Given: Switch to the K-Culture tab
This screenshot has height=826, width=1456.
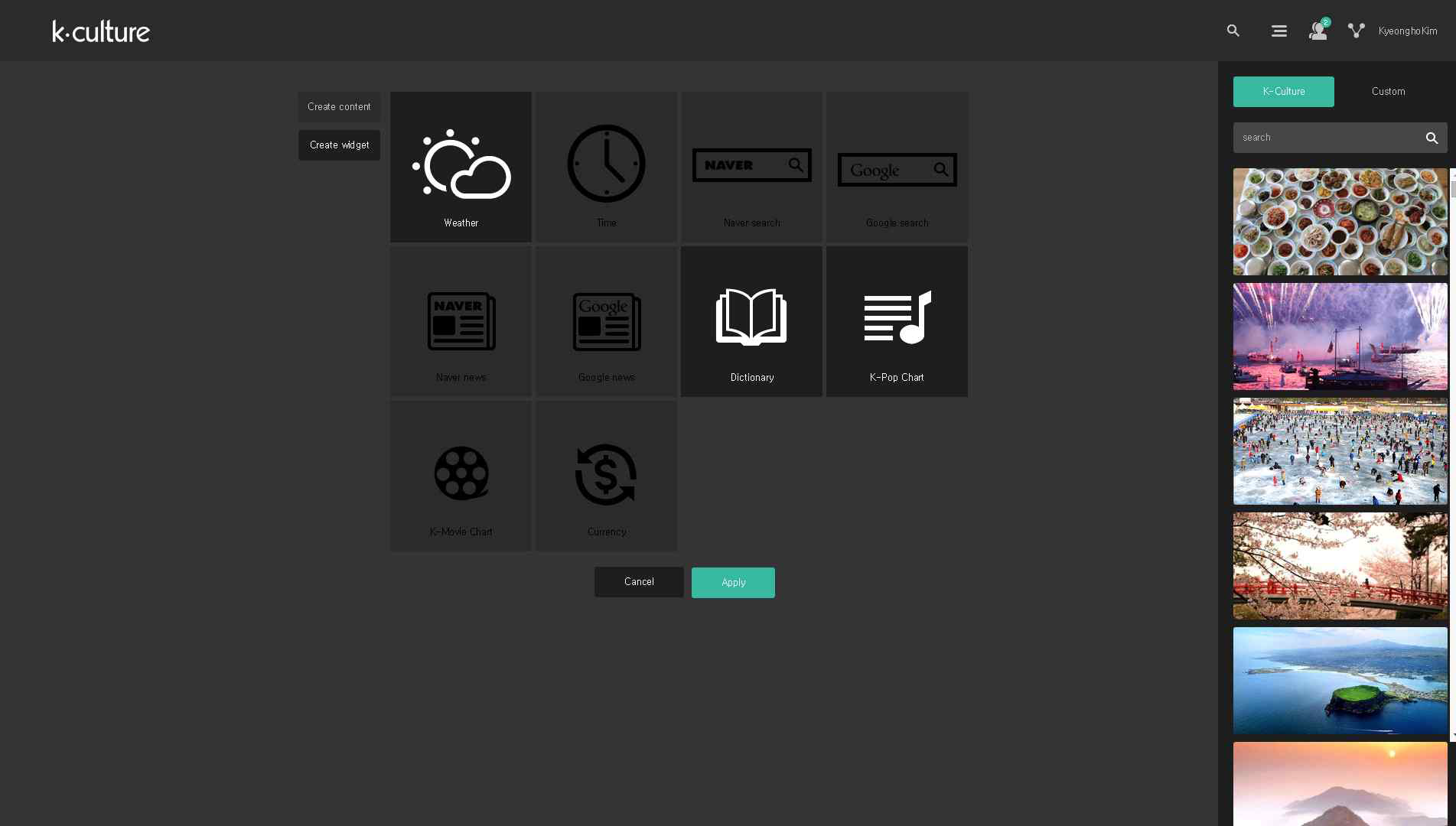Looking at the screenshot, I should (x=1283, y=92).
